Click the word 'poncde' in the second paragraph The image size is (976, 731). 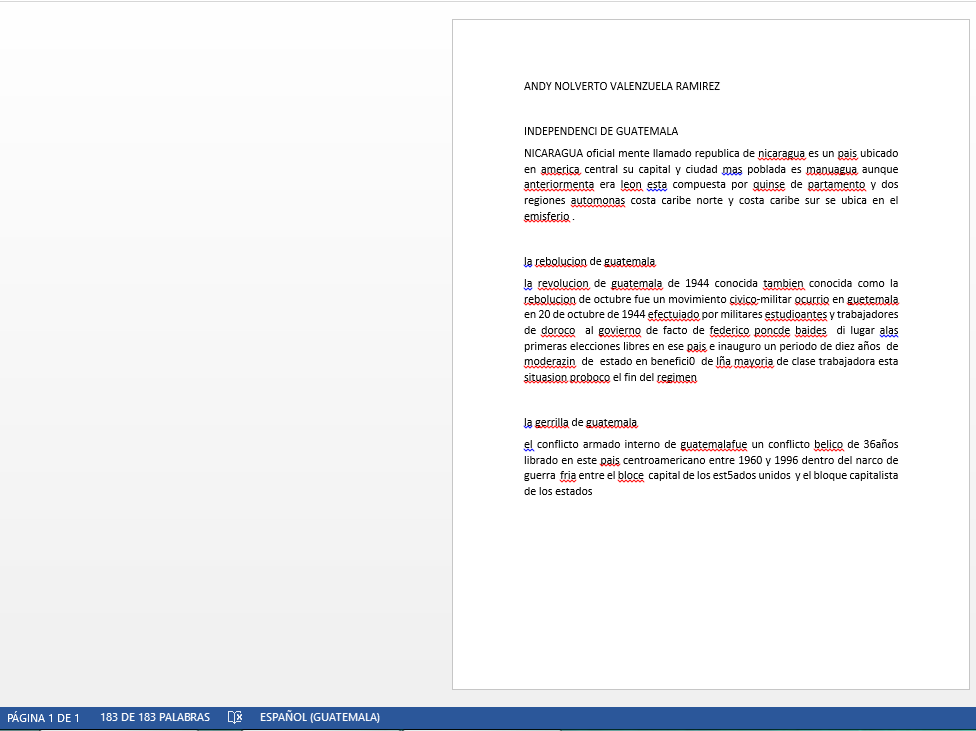click(x=772, y=331)
